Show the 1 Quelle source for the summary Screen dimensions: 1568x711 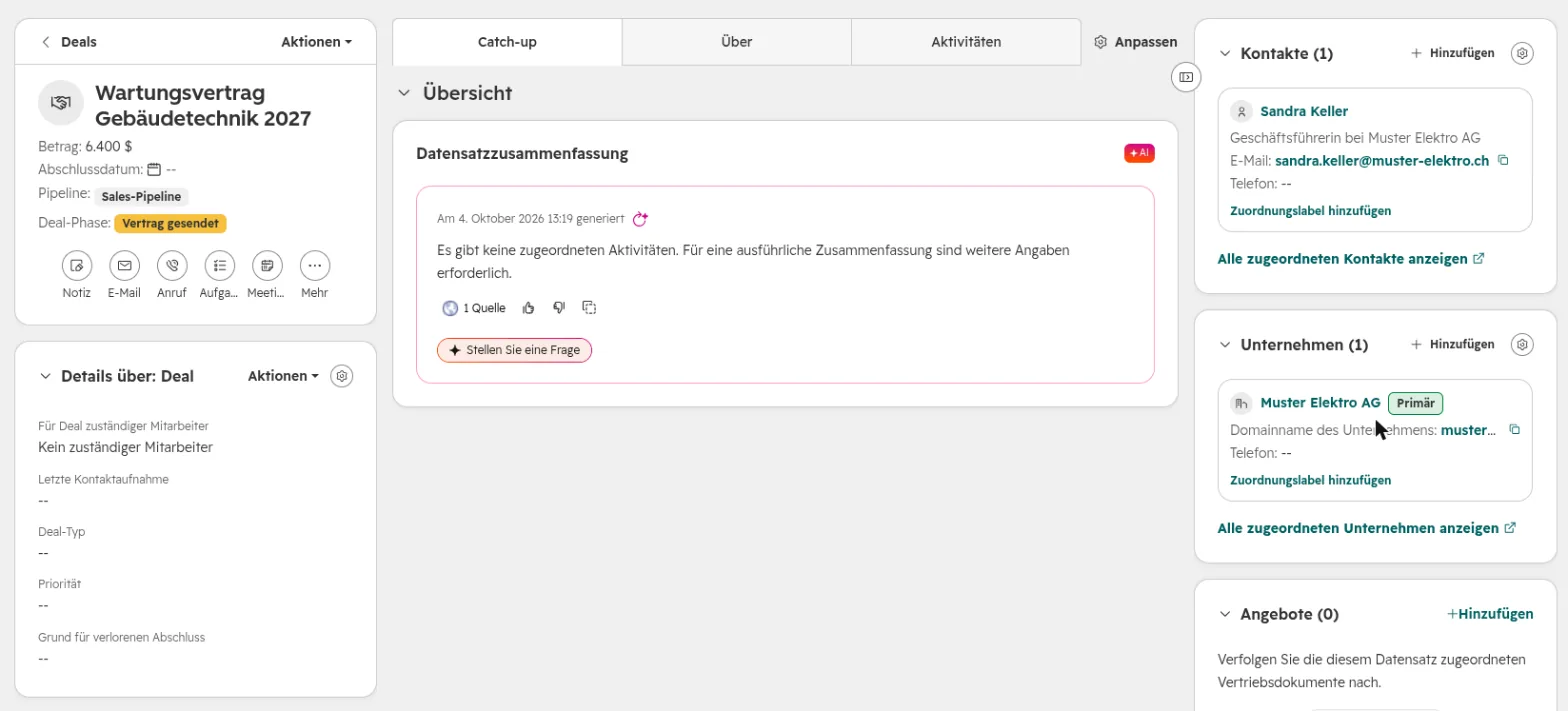[x=474, y=308]
